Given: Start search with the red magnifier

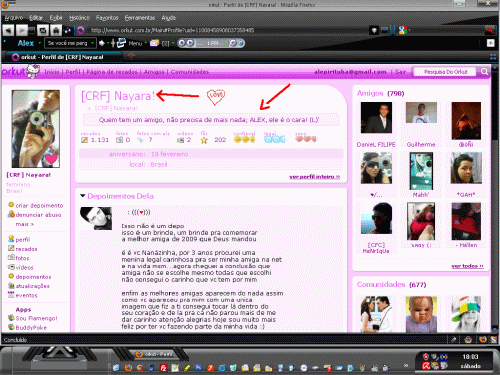Looking at the screenshot, I should [489, 30].
